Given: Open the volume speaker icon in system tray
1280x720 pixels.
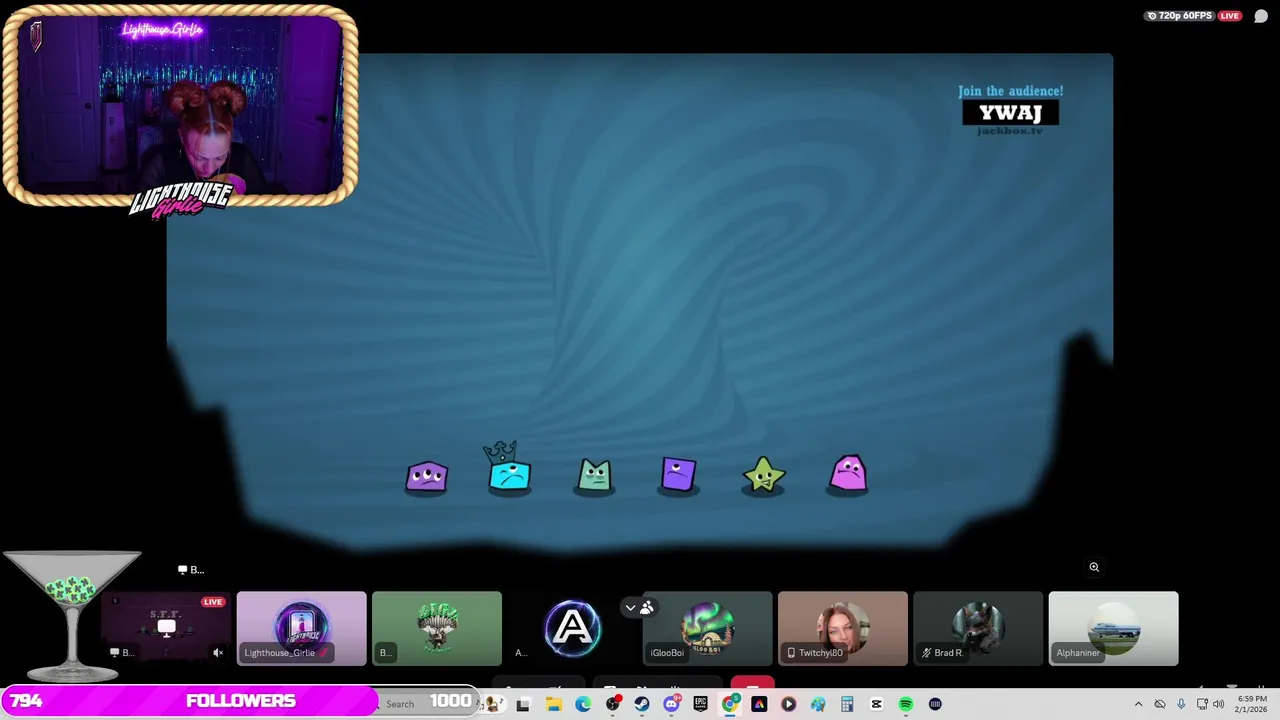Looking at the screenshot, I should (x=1218, y=704).
